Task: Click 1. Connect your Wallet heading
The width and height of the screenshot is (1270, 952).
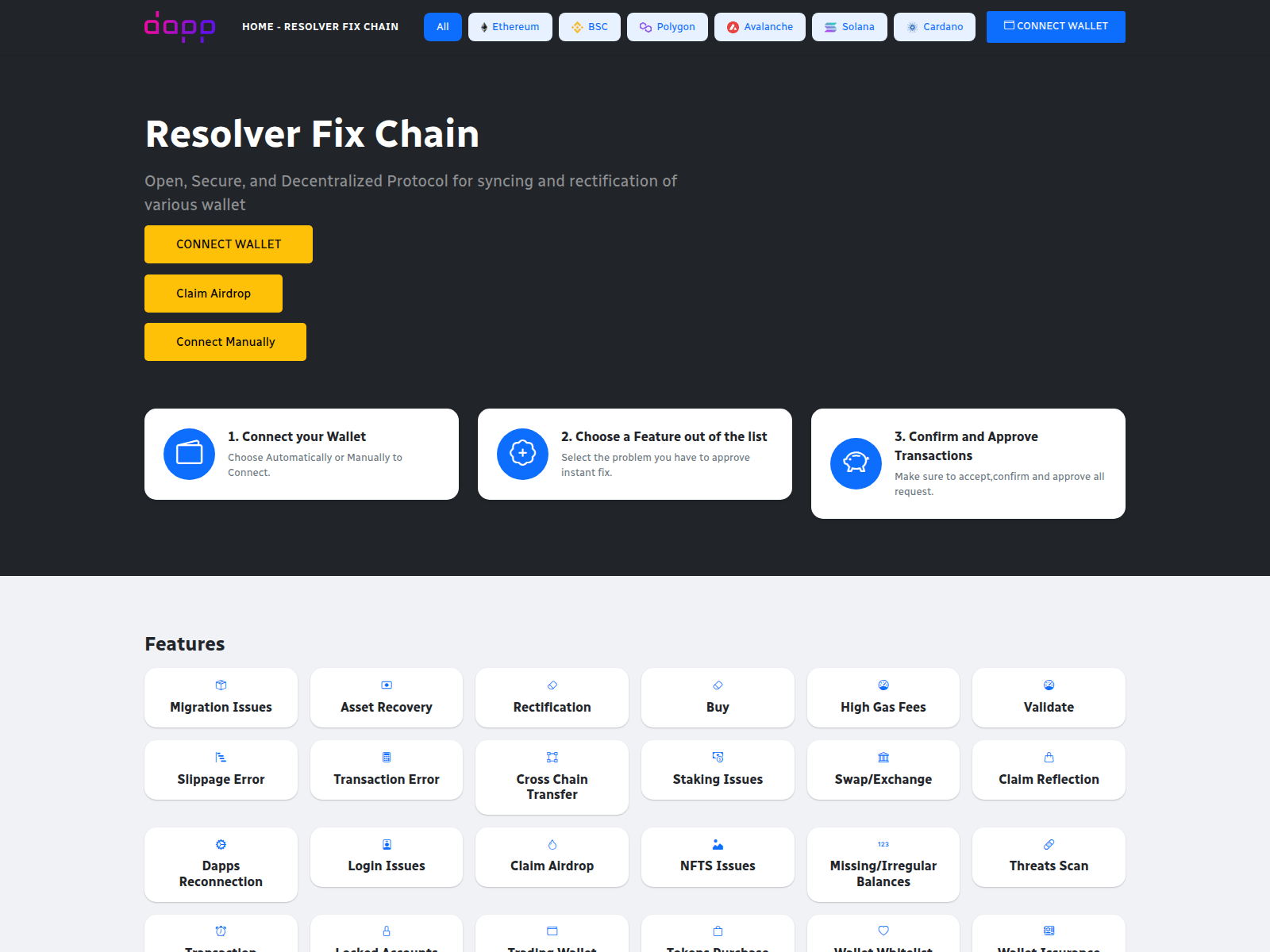Action: click(297, 436)
